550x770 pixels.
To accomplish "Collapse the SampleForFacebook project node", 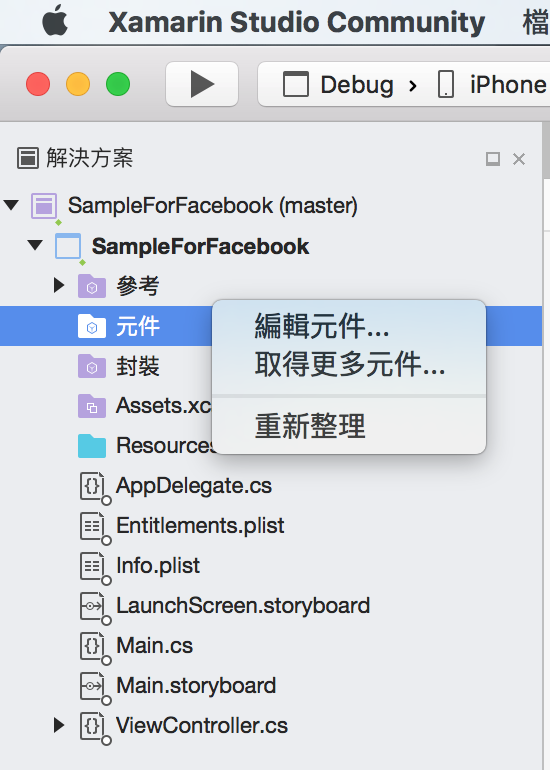I will [x=35, y=245].
